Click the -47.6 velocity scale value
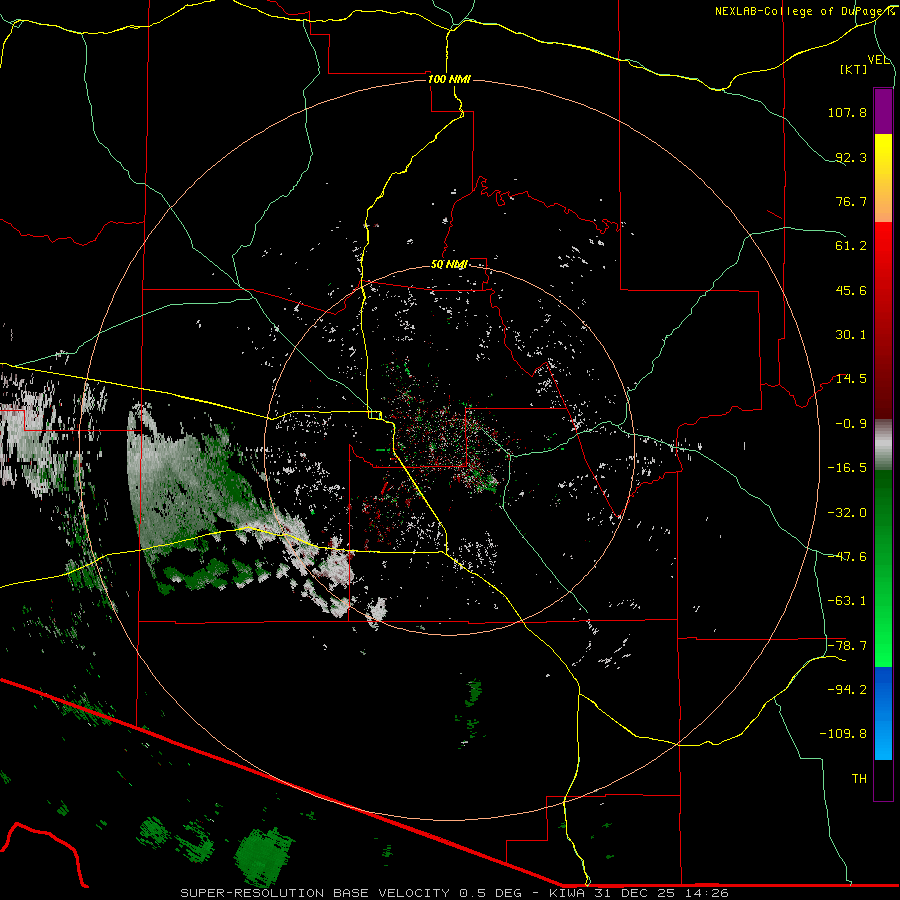 [847, 557]
